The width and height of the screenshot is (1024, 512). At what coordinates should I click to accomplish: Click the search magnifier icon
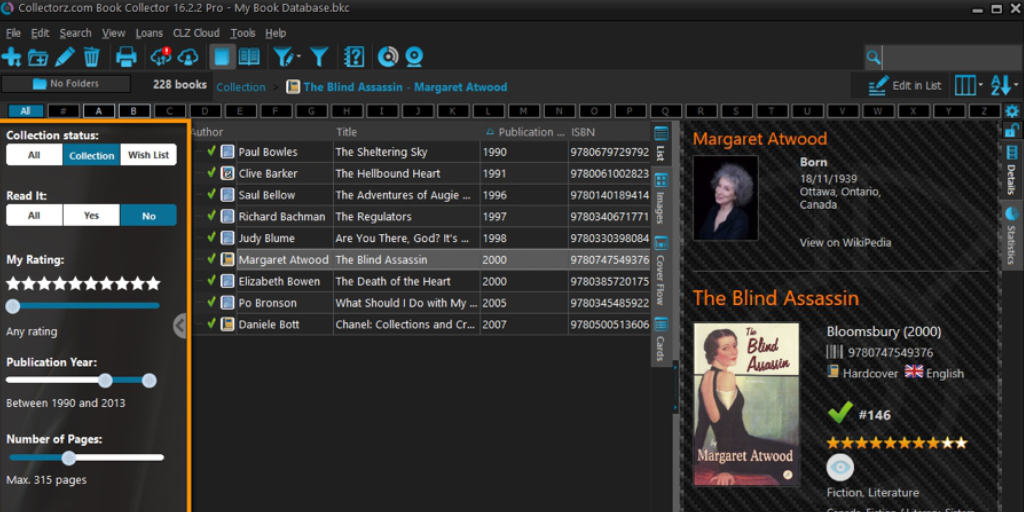[873, 57]
